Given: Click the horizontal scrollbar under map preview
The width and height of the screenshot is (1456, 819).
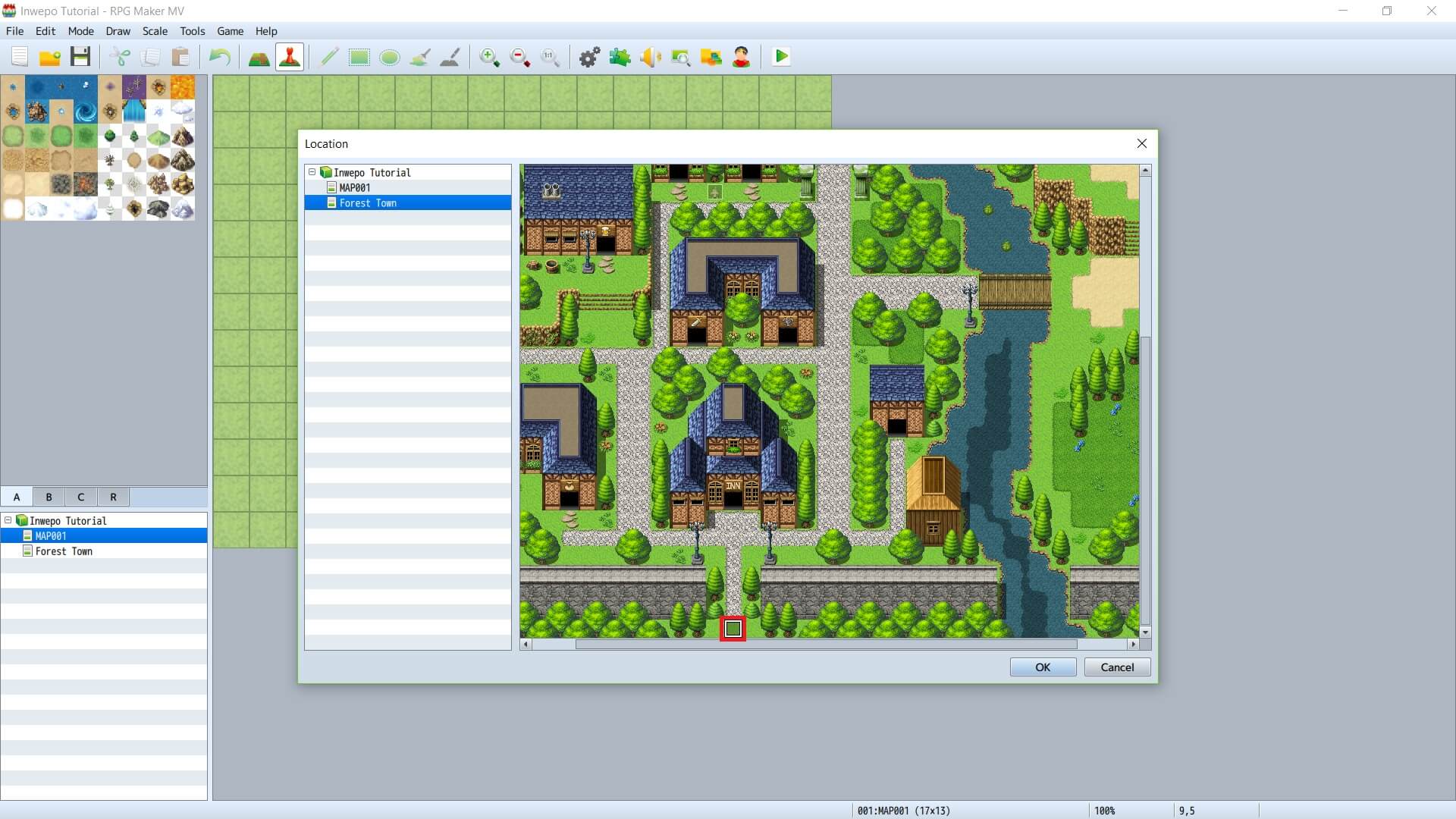Looking at the screenshot, I should click(825, 645).
